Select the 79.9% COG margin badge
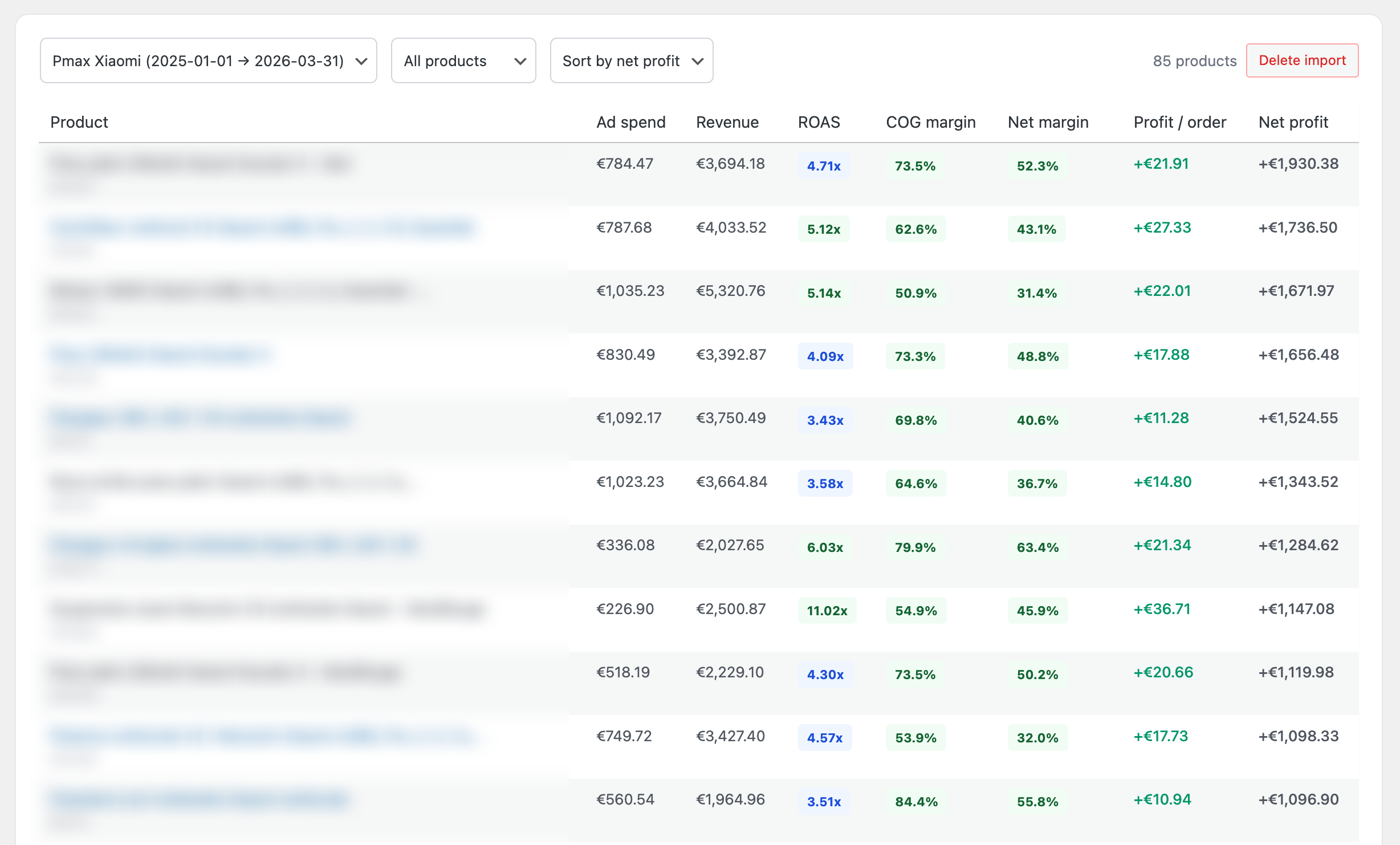This screenshot has width=1400, height=845. point(915,547)
